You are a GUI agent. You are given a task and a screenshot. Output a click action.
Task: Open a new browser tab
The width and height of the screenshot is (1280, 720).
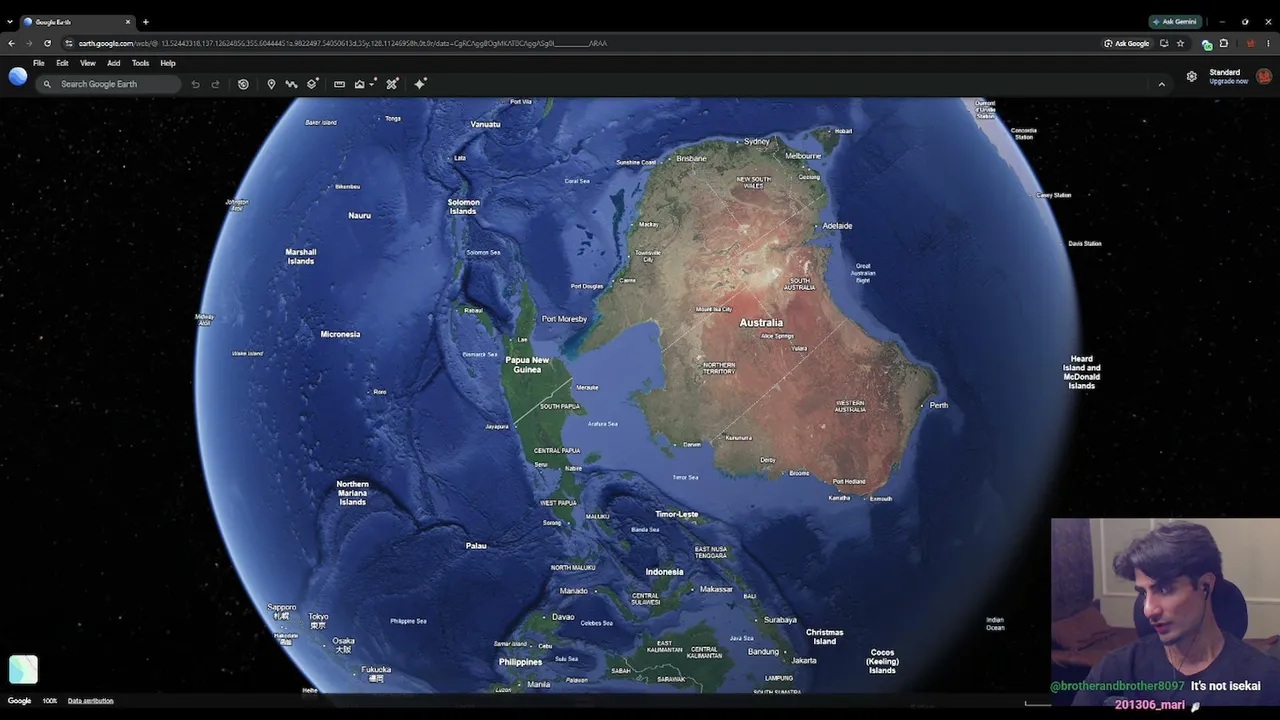(x=146, y=21)
